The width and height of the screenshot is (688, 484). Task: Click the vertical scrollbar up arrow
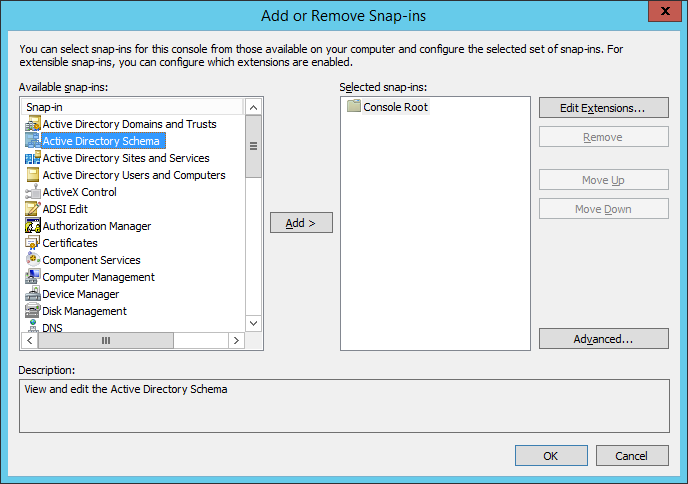point(253,107)
